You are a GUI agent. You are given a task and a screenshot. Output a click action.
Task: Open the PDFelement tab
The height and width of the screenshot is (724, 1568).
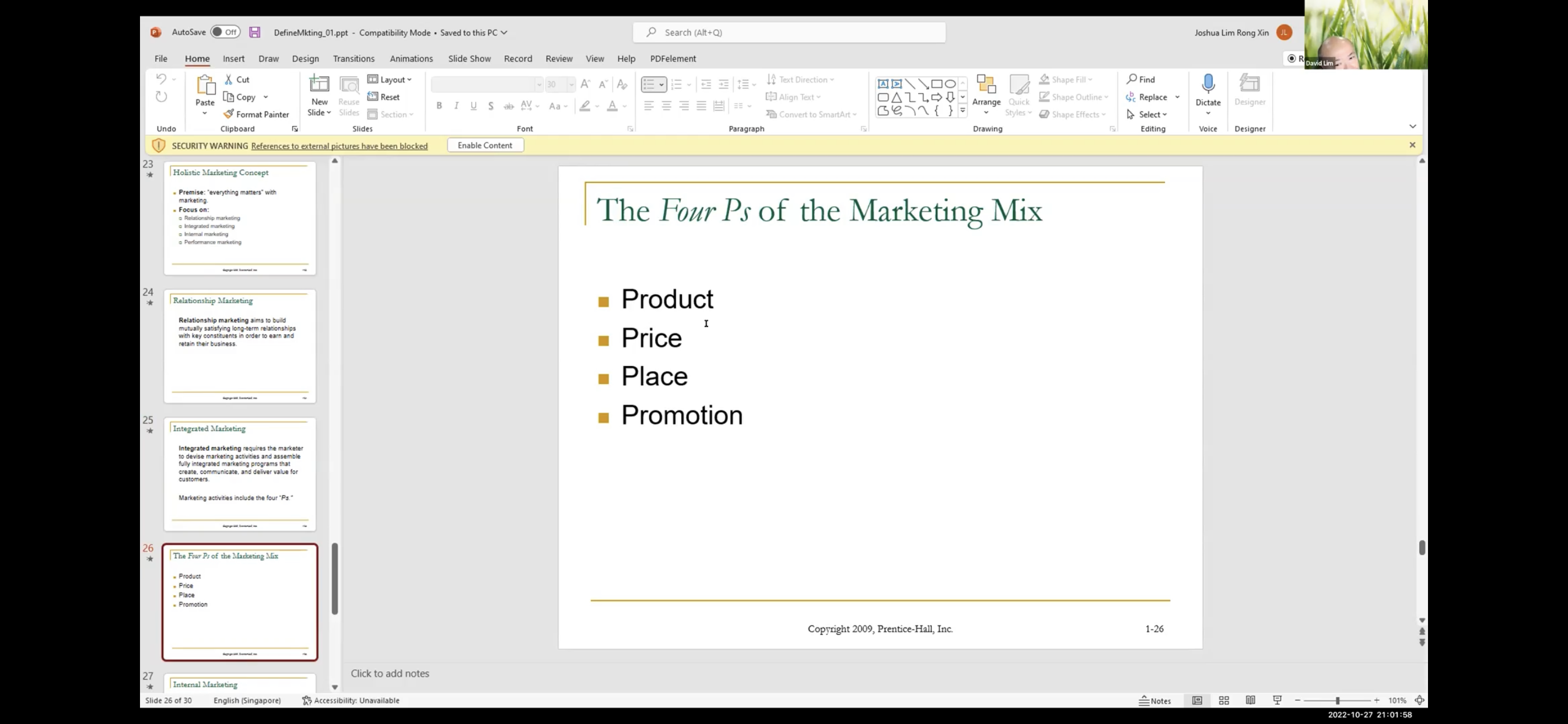673,58
